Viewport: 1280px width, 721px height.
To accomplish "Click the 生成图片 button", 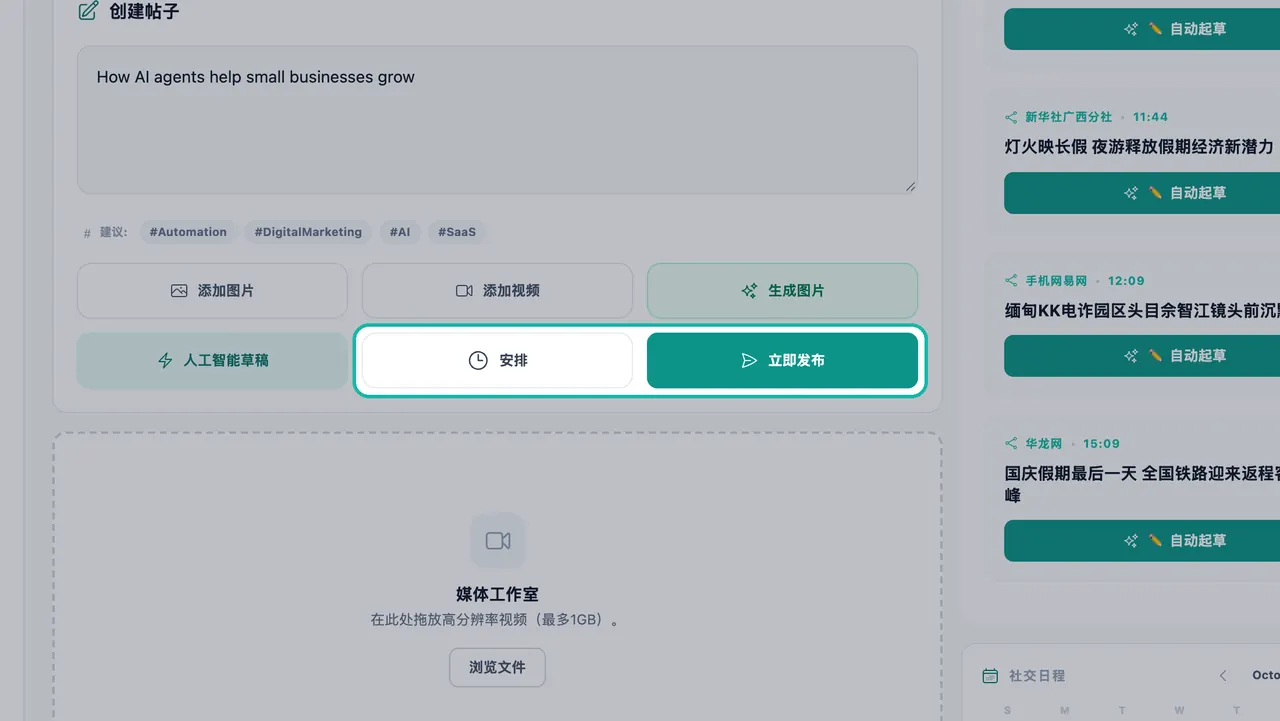I will pyautogui.click(x=782, y=291).
